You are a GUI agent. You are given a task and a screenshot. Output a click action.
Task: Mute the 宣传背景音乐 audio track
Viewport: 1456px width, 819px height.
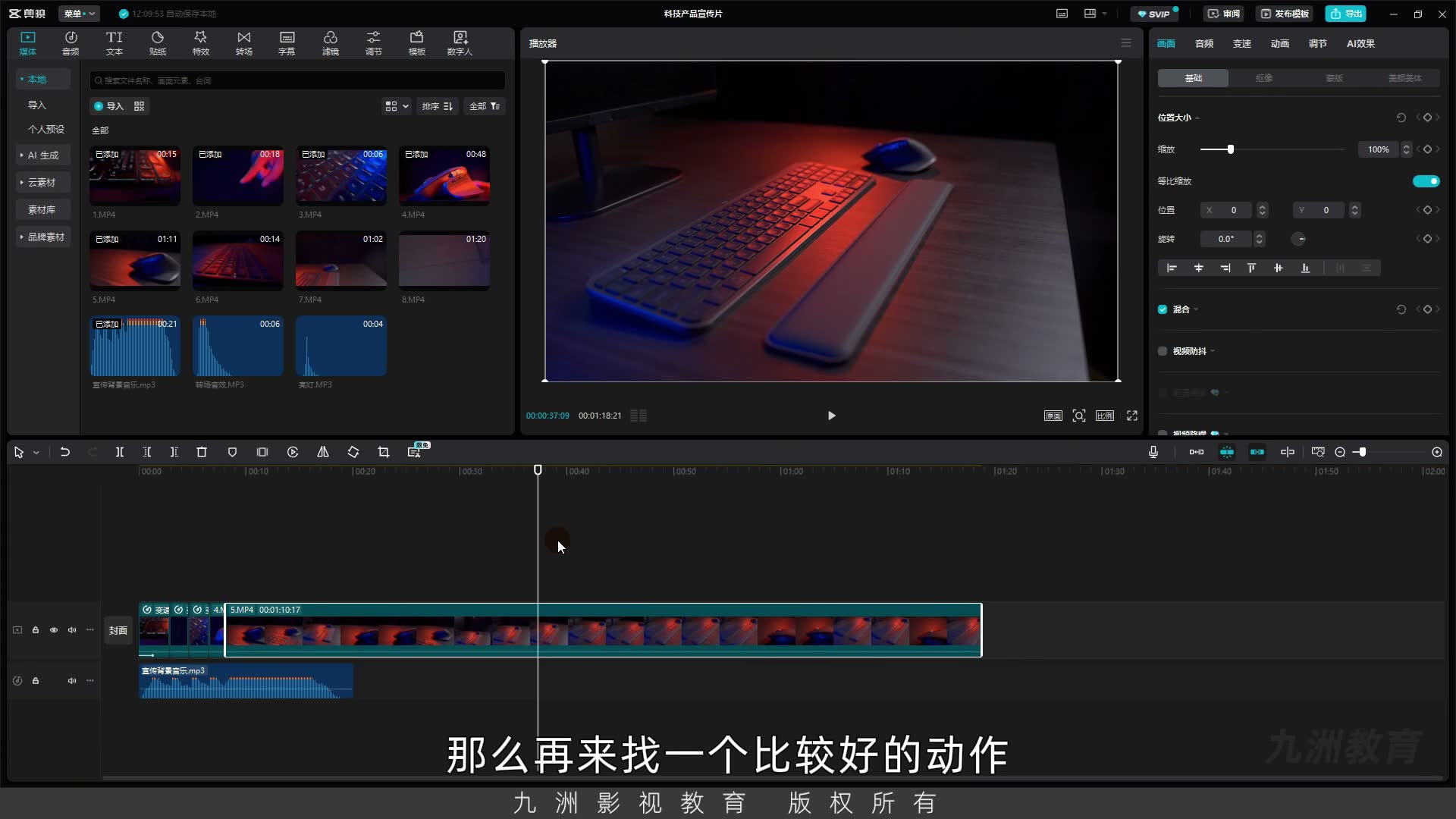72,681
